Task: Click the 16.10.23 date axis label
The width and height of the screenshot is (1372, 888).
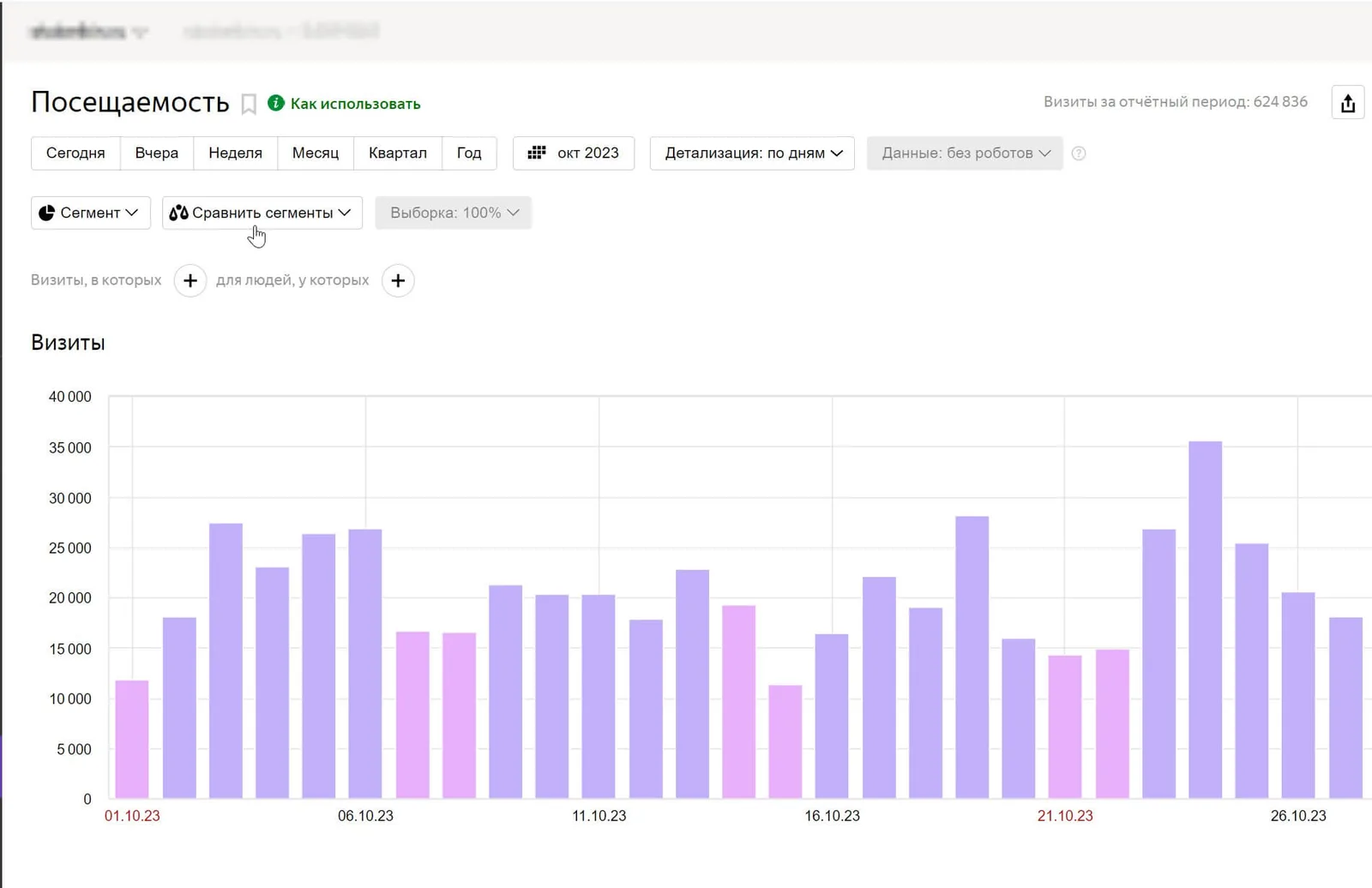Action: [x=832, y=816]
